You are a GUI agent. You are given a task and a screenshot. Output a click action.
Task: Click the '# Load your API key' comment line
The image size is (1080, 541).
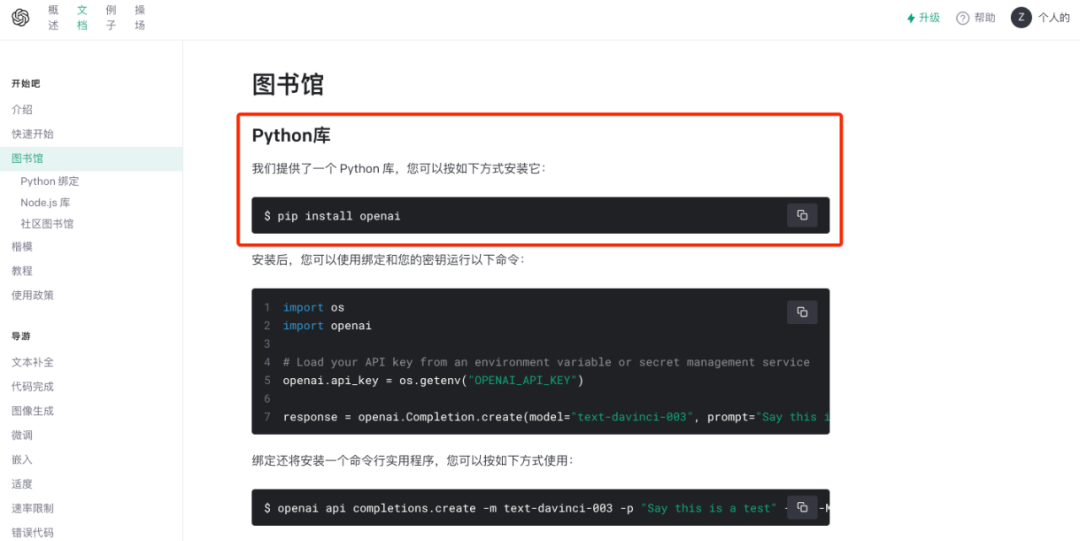[x=546, y=362]
